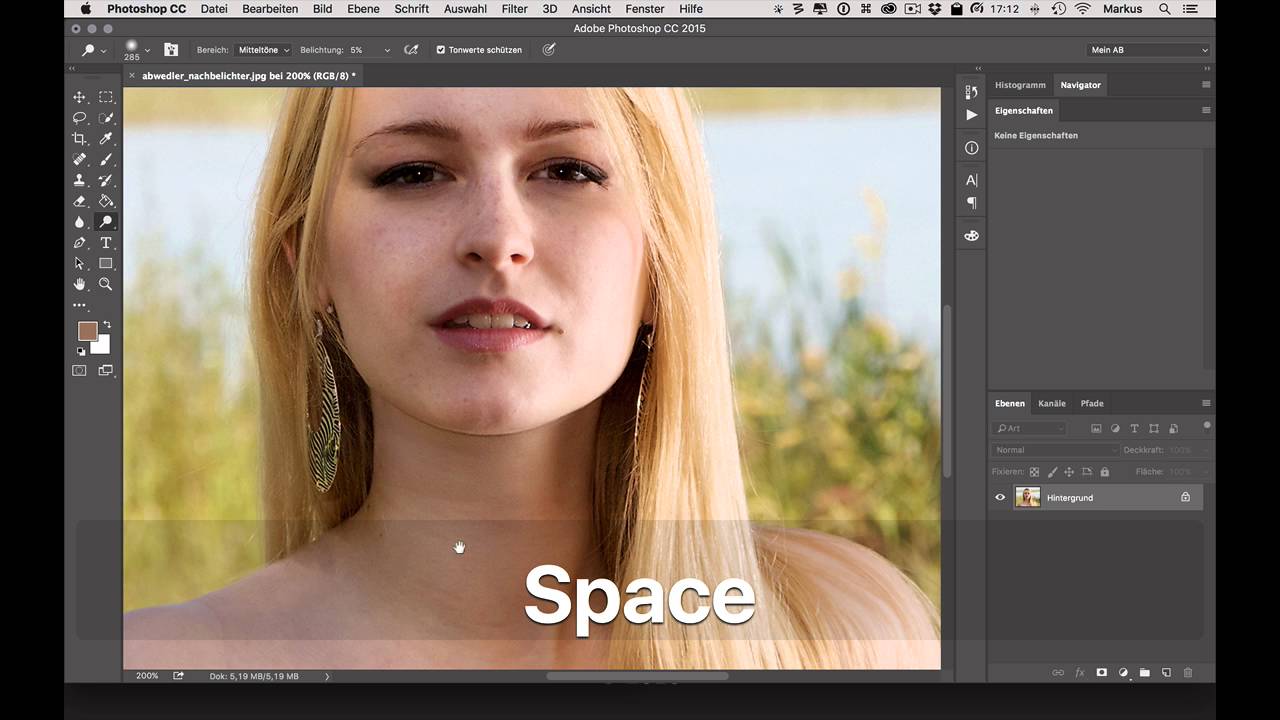This screenshot has width=1280, height=720.
Task: Select the History Brush tool
Action: 106,181
